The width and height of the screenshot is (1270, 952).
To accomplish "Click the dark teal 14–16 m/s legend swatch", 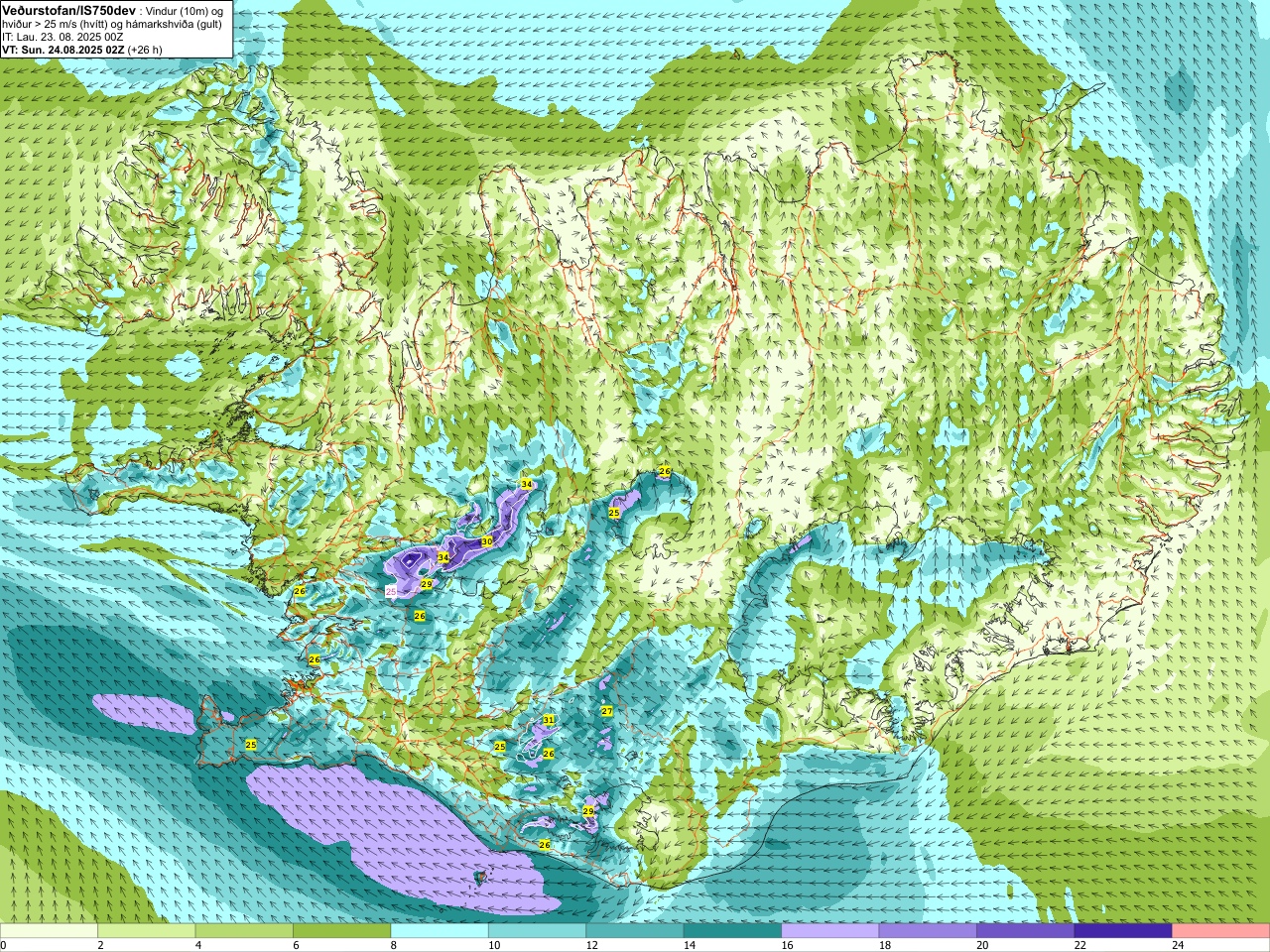I will pos(732,931).
